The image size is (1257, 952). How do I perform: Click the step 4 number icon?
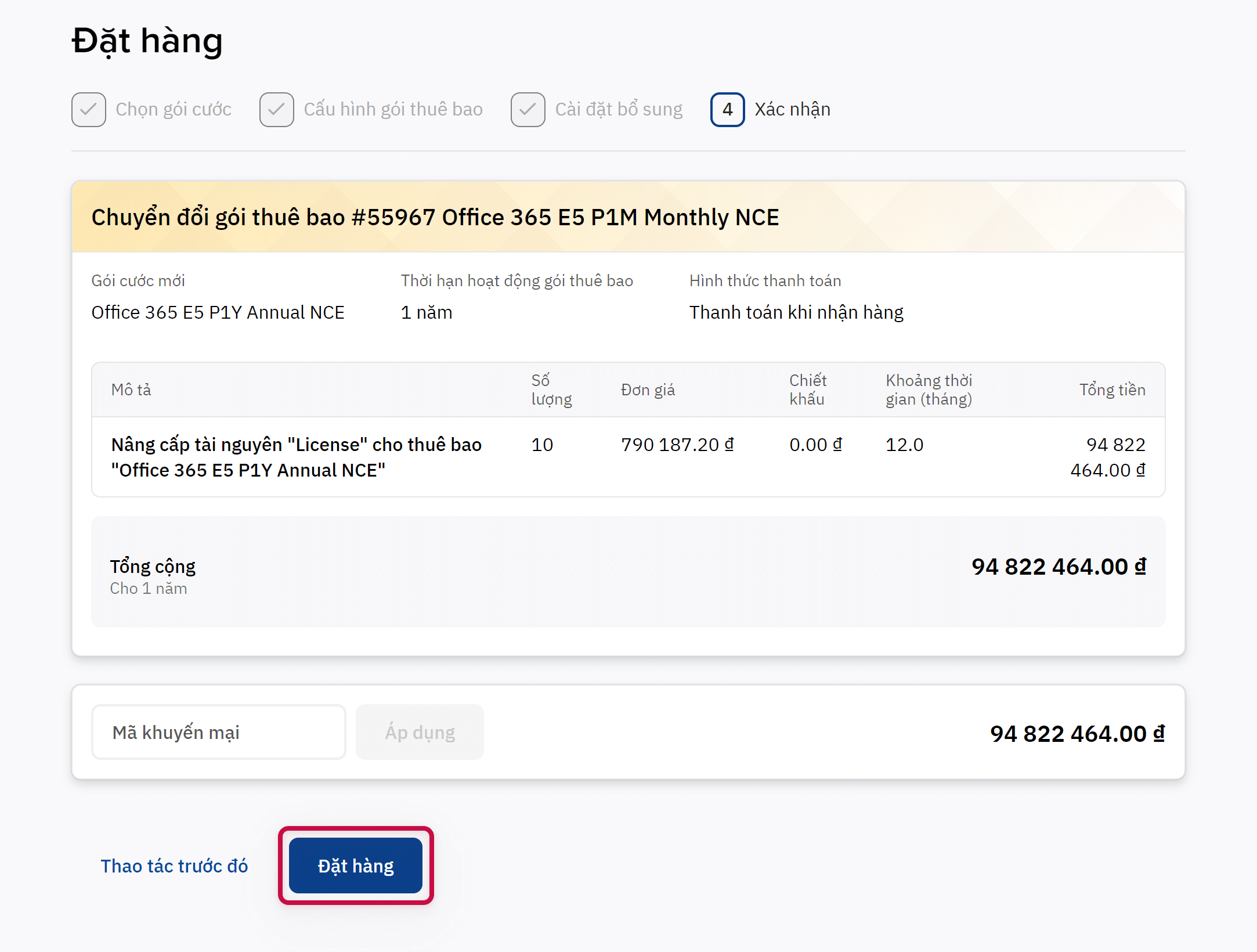click(727, 109)
